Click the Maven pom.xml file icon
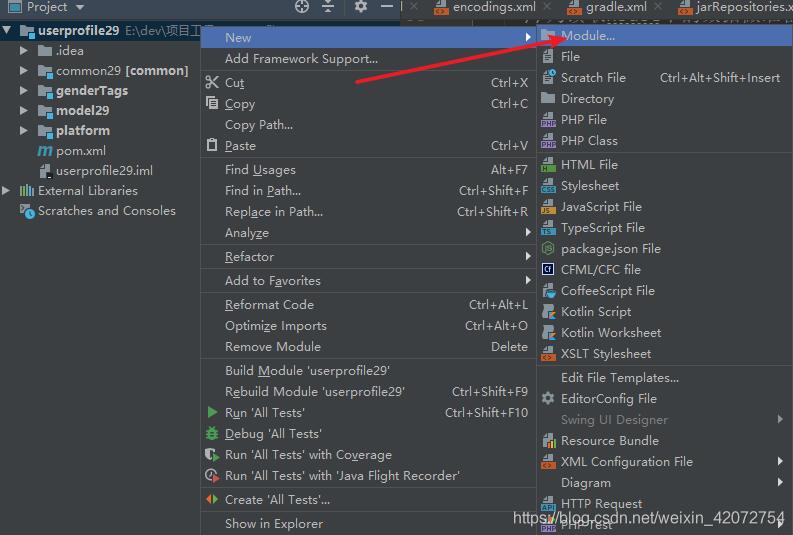 point(45,151)
